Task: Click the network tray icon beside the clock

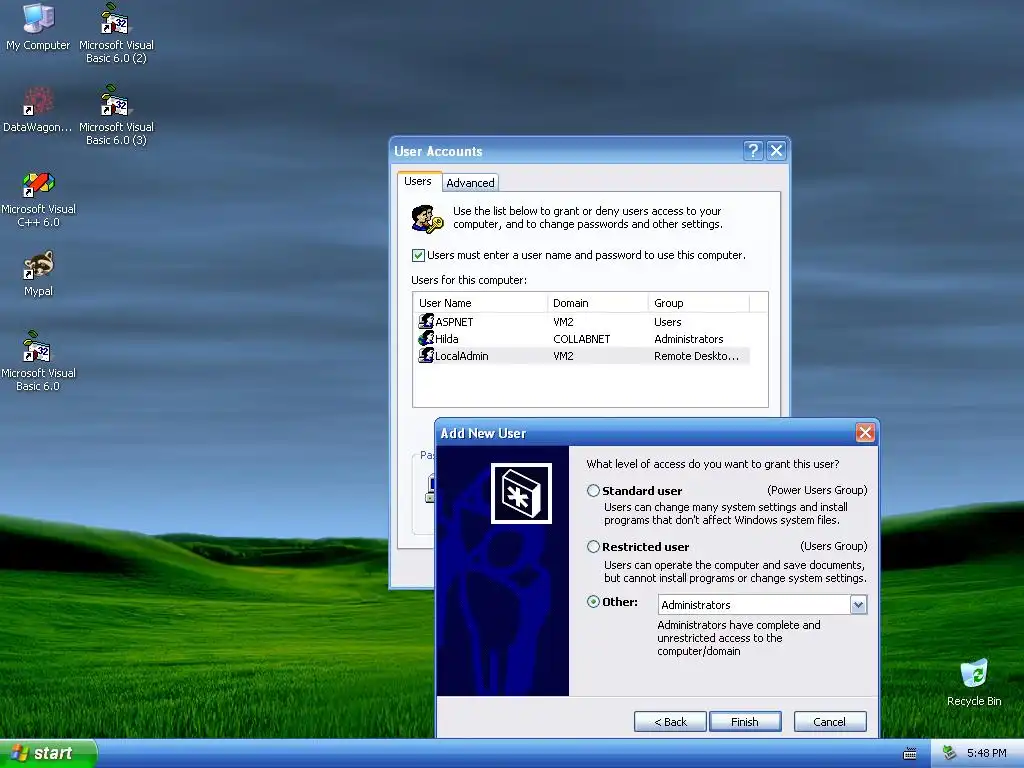Action: (949, 753)
